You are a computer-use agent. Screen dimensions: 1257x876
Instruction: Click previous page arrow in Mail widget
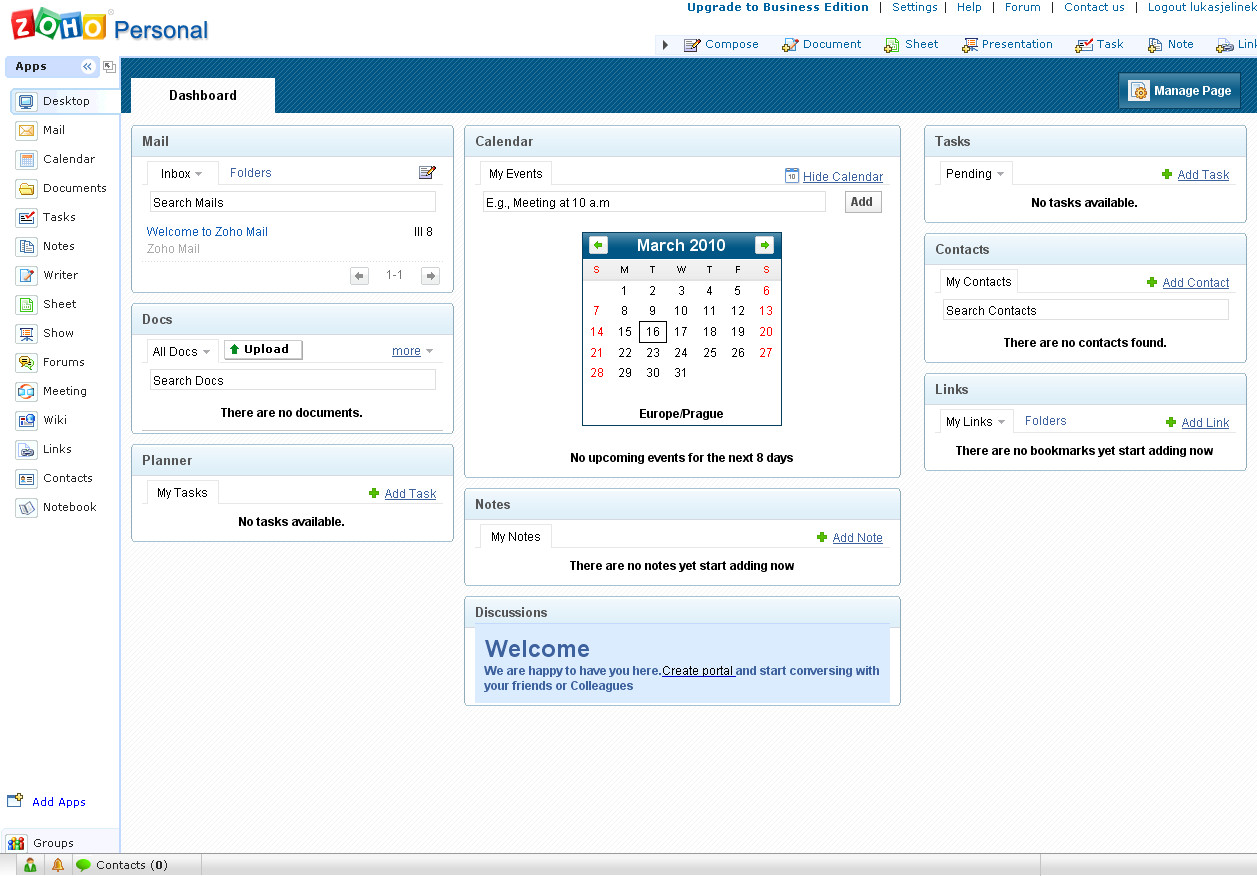[360, 276]
